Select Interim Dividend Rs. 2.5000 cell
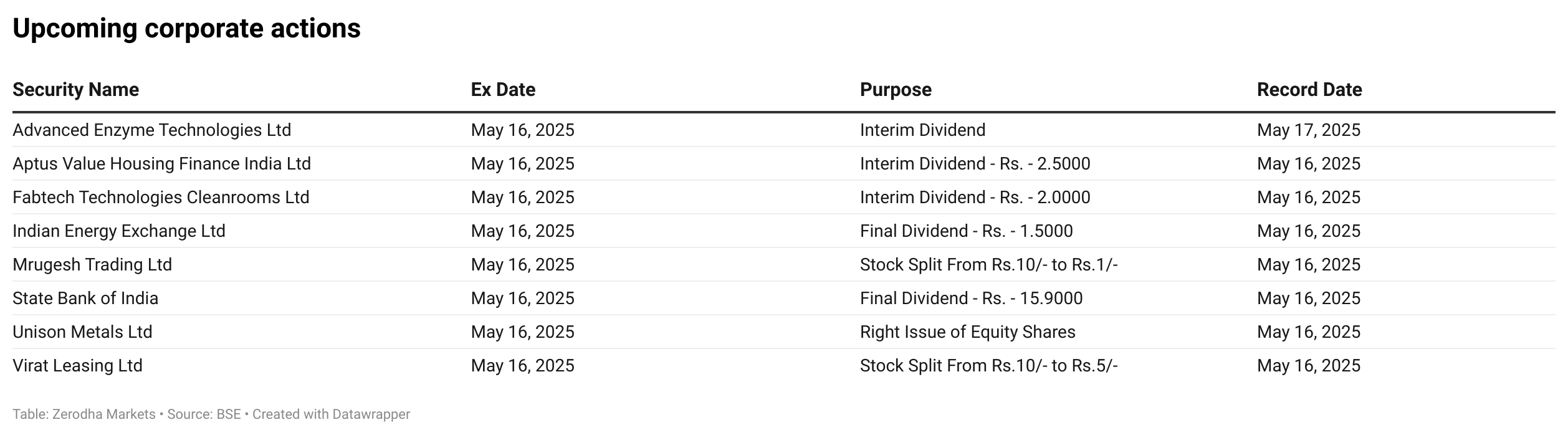 [x=975, y=164]
